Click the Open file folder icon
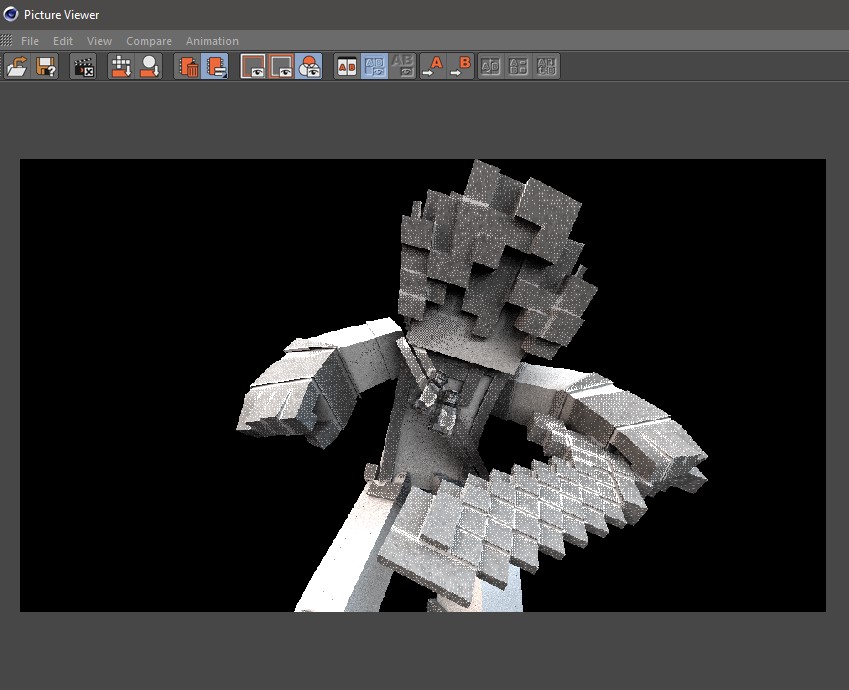This screenshot has height=690, width=849. 17,66
